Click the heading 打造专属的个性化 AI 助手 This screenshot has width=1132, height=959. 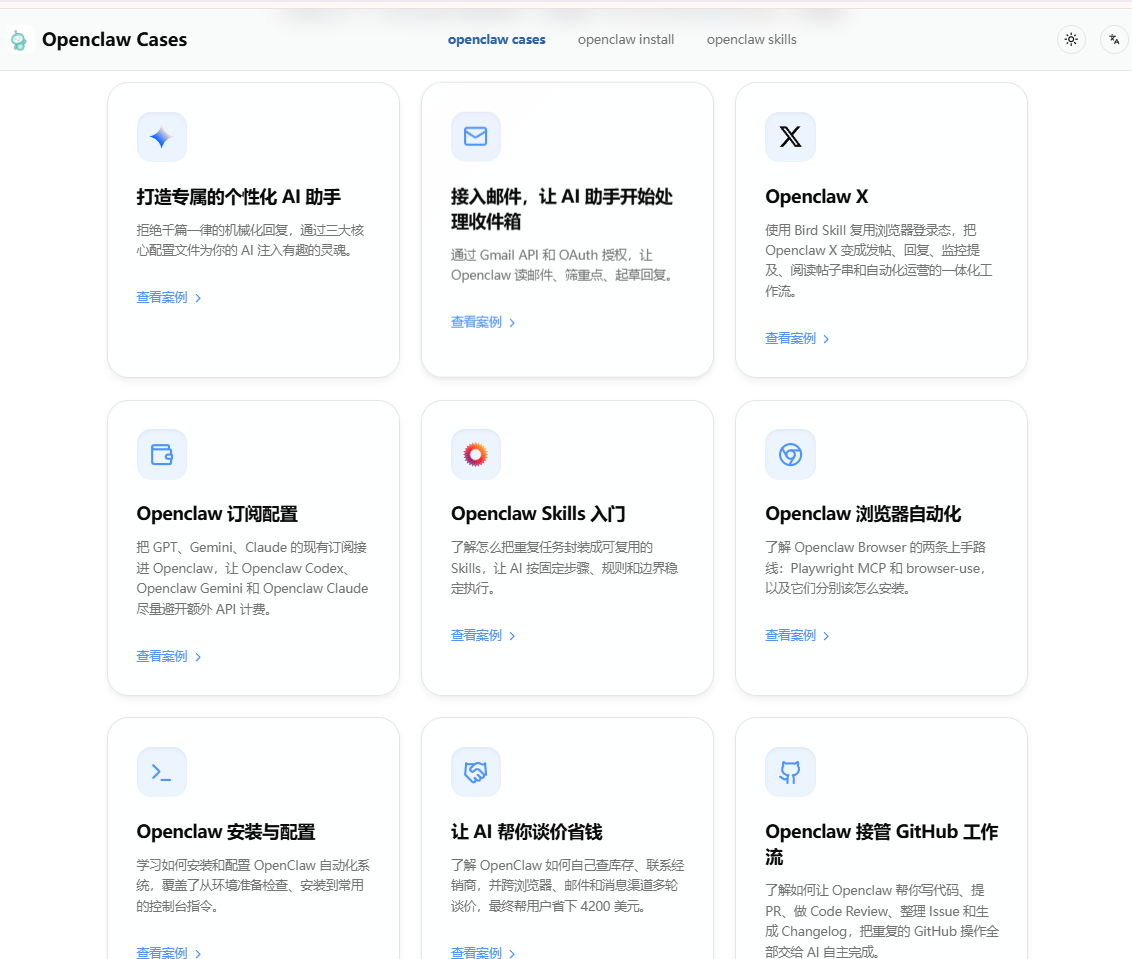(x=239, y=196)
